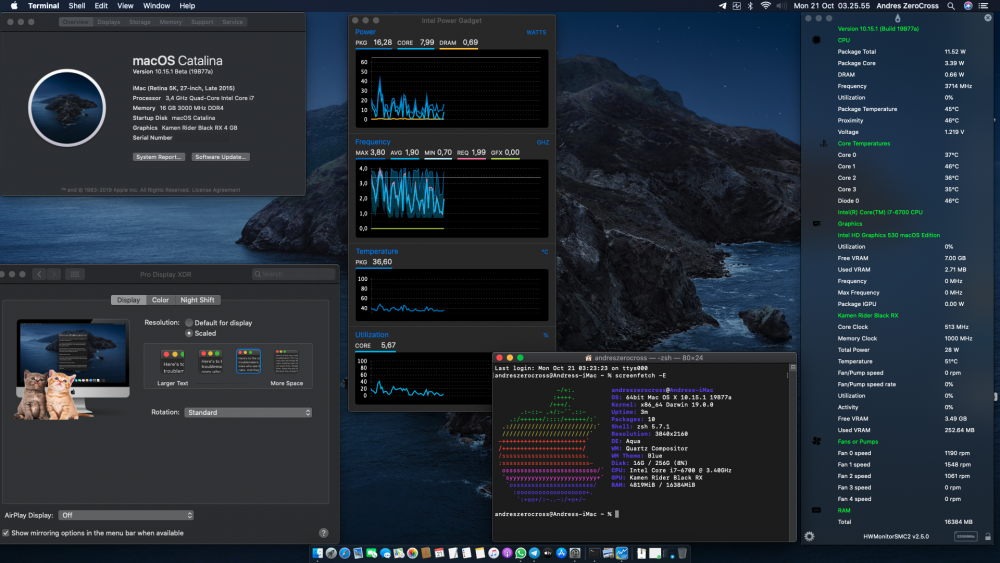The height and width of the screenshot is (563, 1000).
Task: Open the Edit menu in the menu bar
Action: tap(101, 6)
